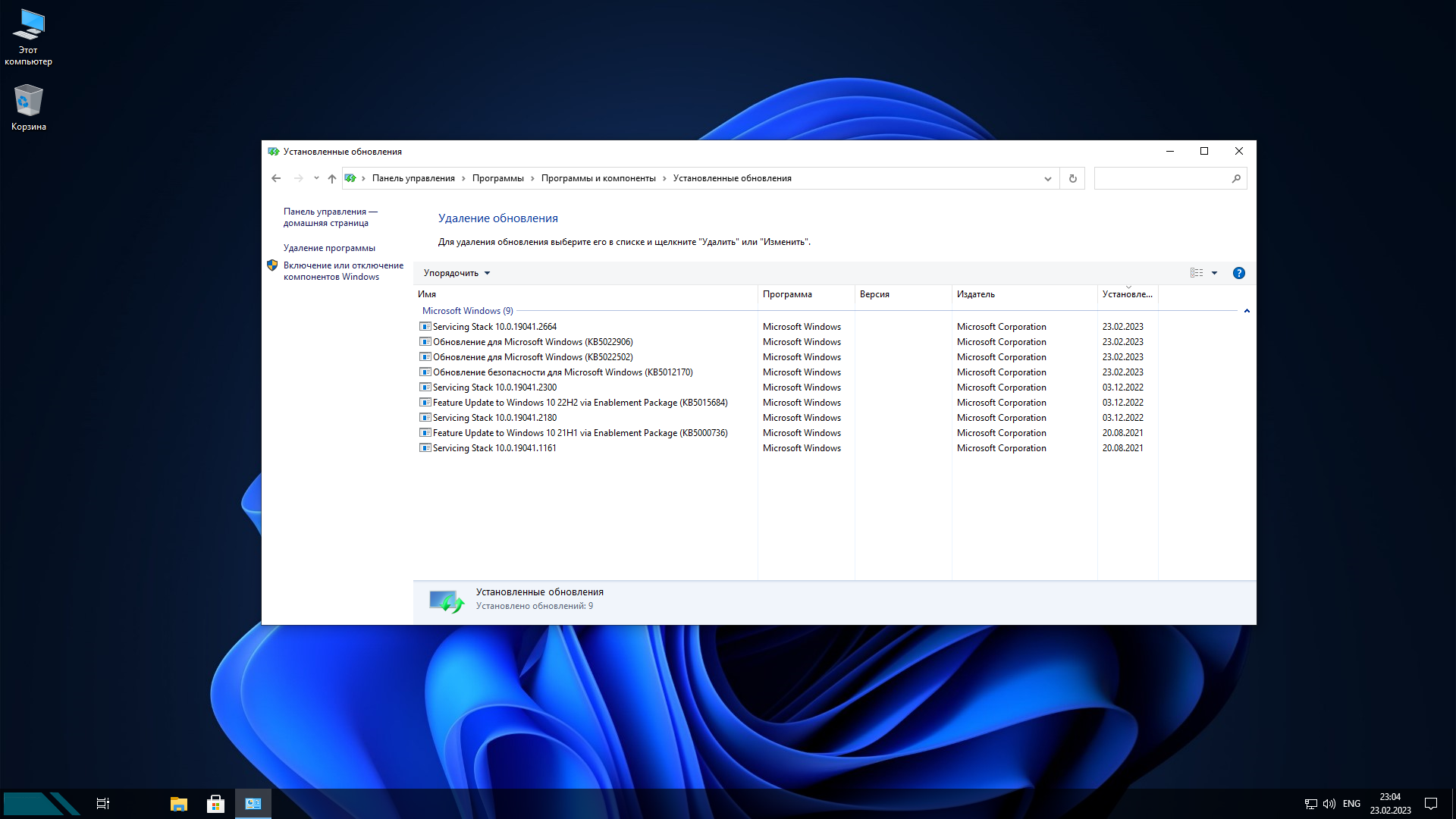The height and width of the screenshot is (819, 1456).
Task: Open Microsoft Store from the taskbar
Action: [216, 803]
